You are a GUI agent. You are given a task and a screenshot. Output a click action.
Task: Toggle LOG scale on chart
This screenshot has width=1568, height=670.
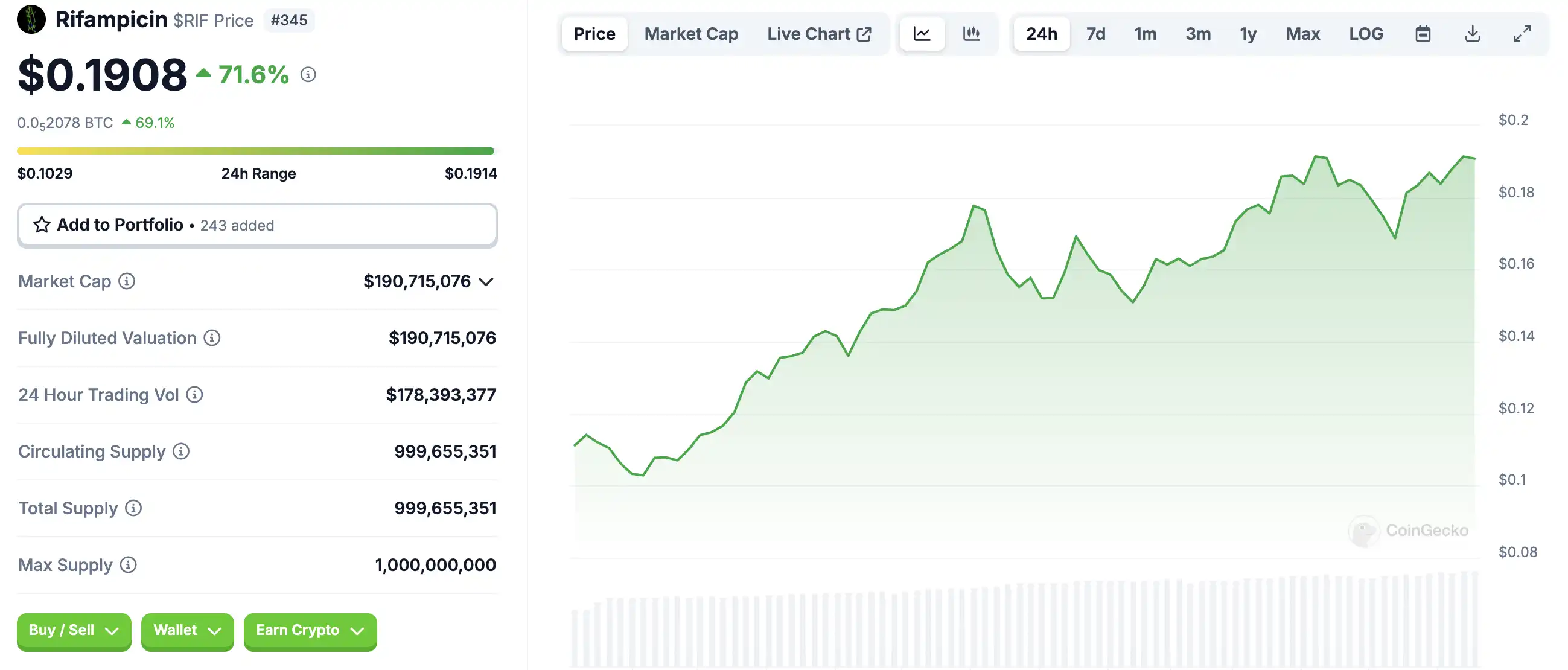coord(1365,34)
